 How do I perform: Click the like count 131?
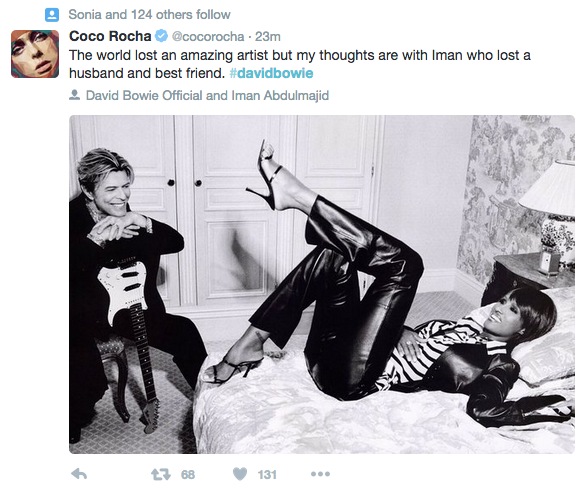(x=267, y=474)
